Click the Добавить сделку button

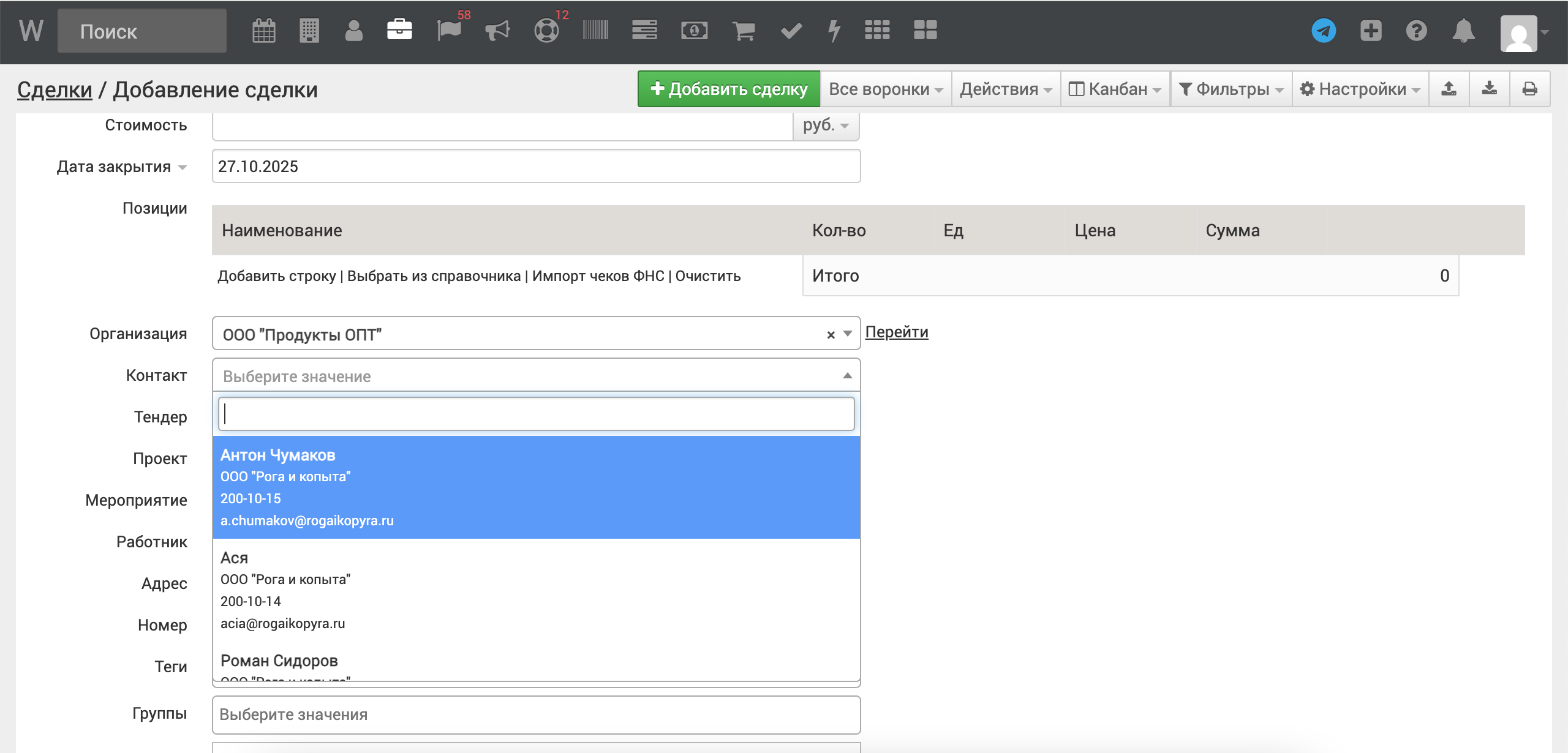tap(728, 89)
